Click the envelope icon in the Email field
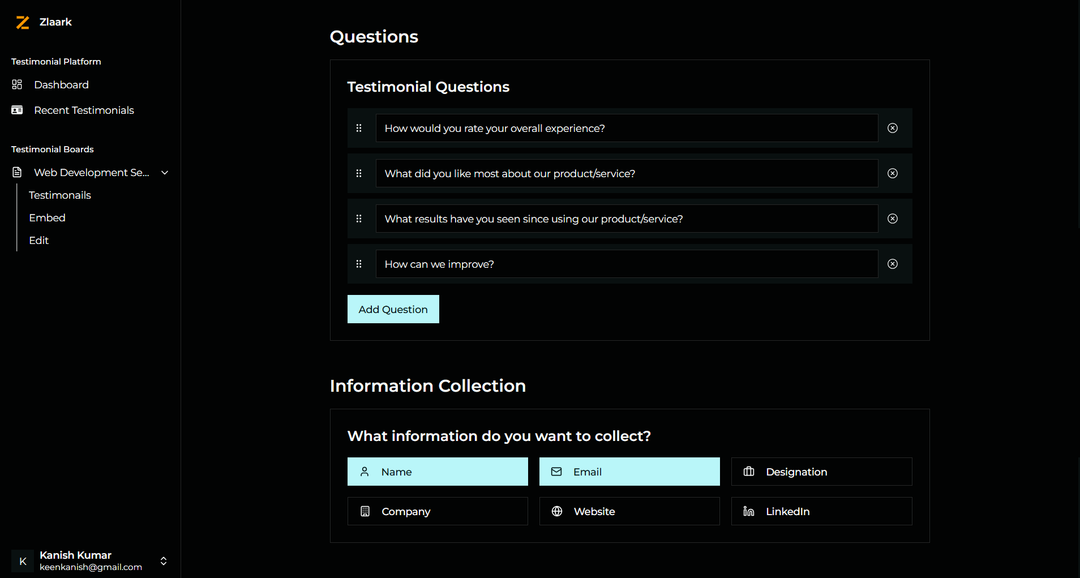This screenshot has width=1080, height=578. tap(557, 471)
